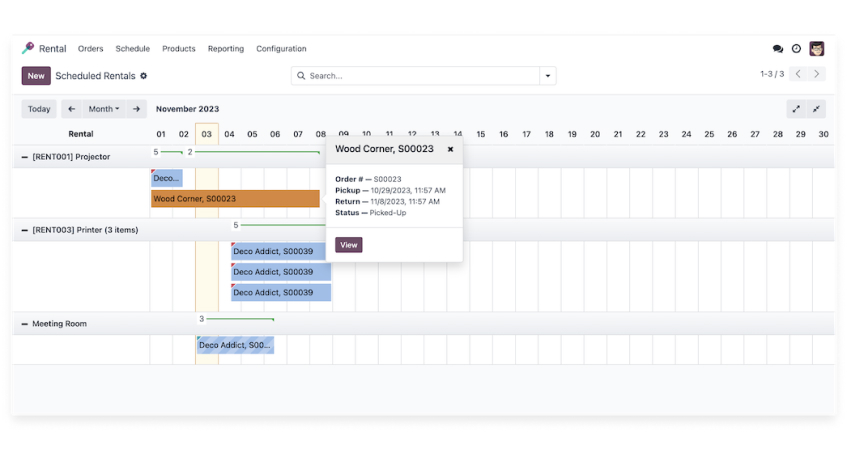Collapse all Gantt rows icon
Screen dimensions: 847x460
click(x=816, y=109)
